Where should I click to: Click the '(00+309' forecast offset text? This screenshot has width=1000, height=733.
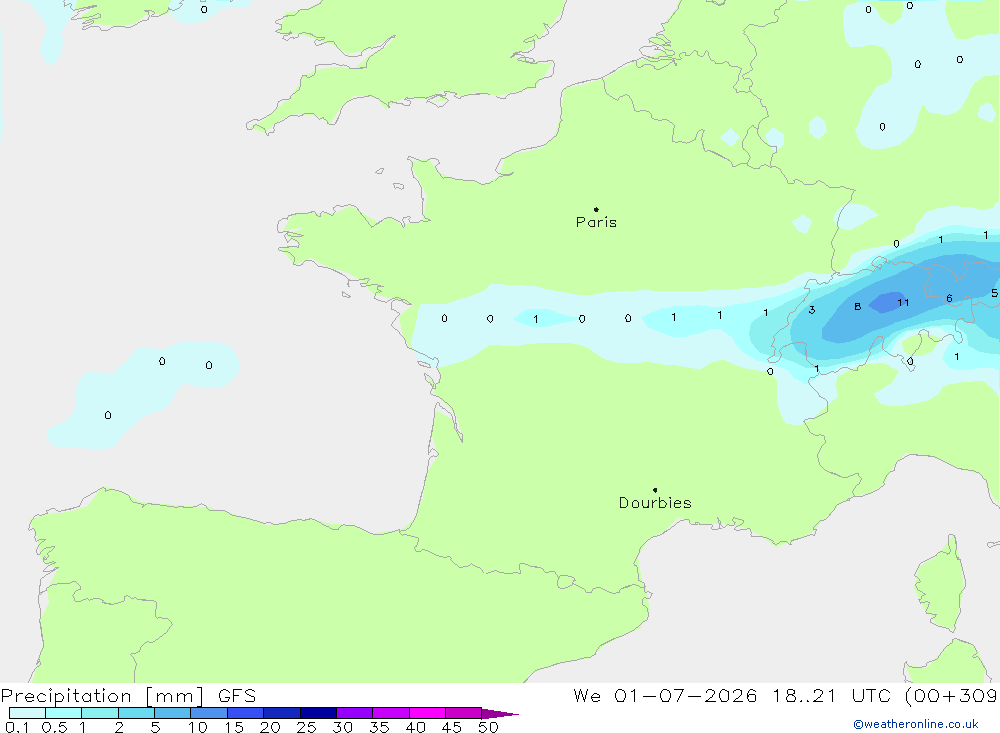tap(952, 696)
